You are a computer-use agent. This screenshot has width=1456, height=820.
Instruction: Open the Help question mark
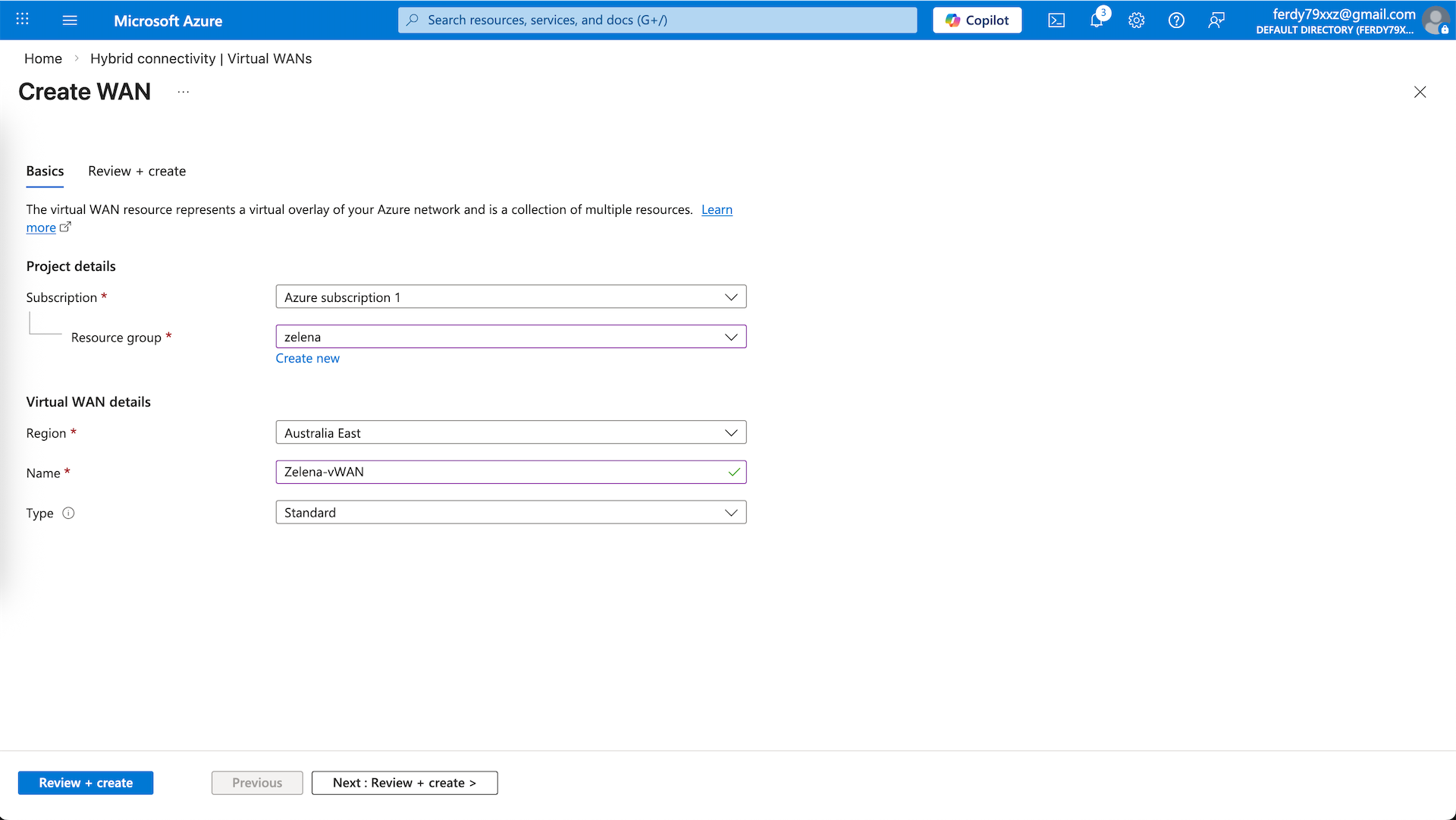1176,20
